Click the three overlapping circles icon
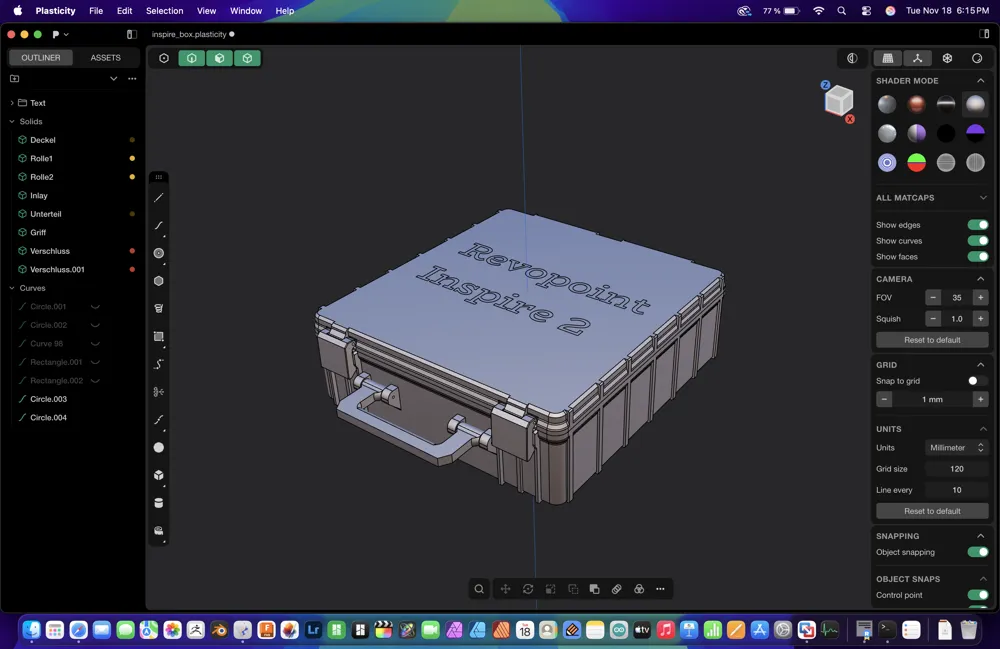The height and width of the screenshot is (649, 1000). coord(639,589)
